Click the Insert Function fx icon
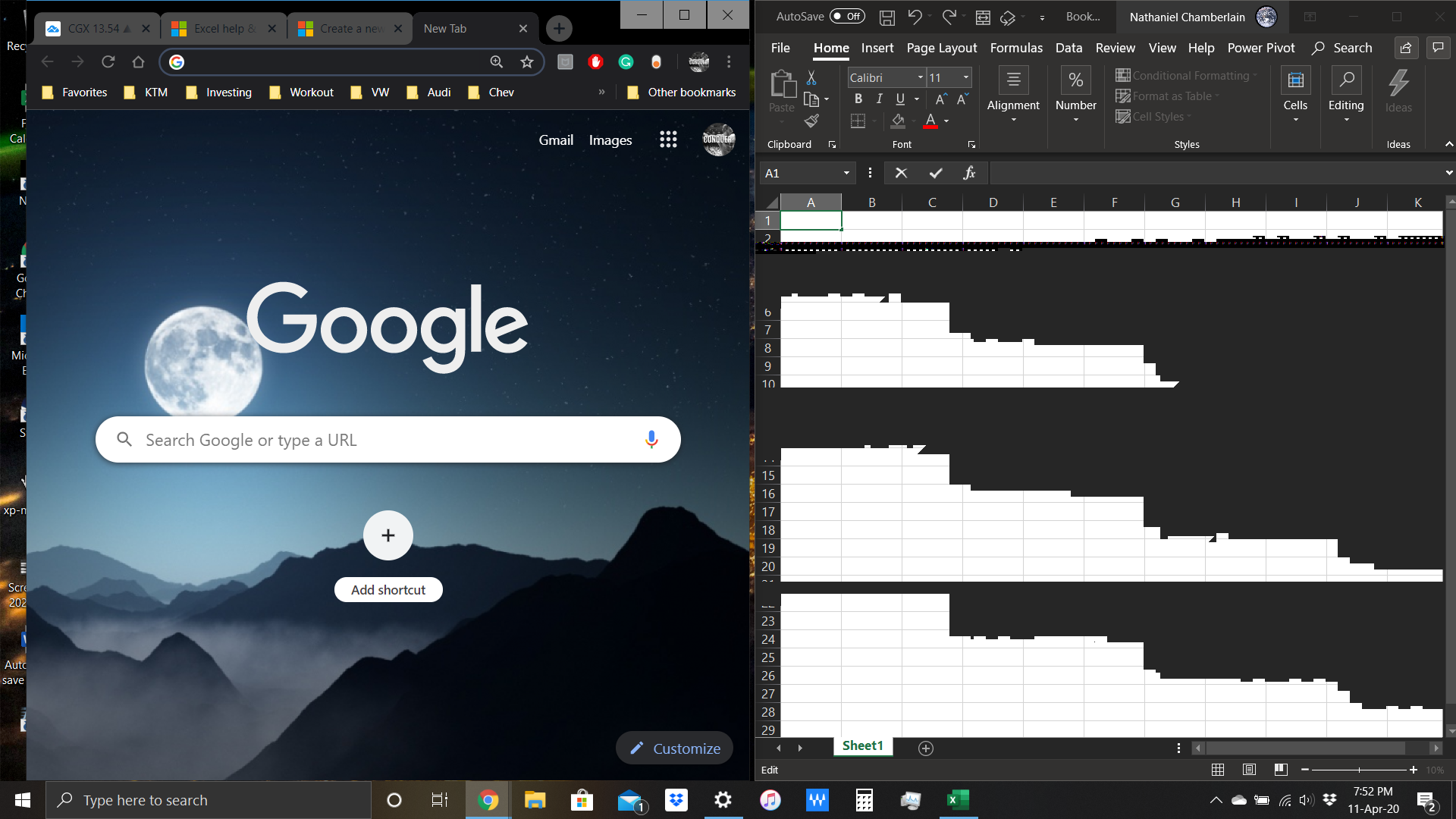 (x=969, y=173)
